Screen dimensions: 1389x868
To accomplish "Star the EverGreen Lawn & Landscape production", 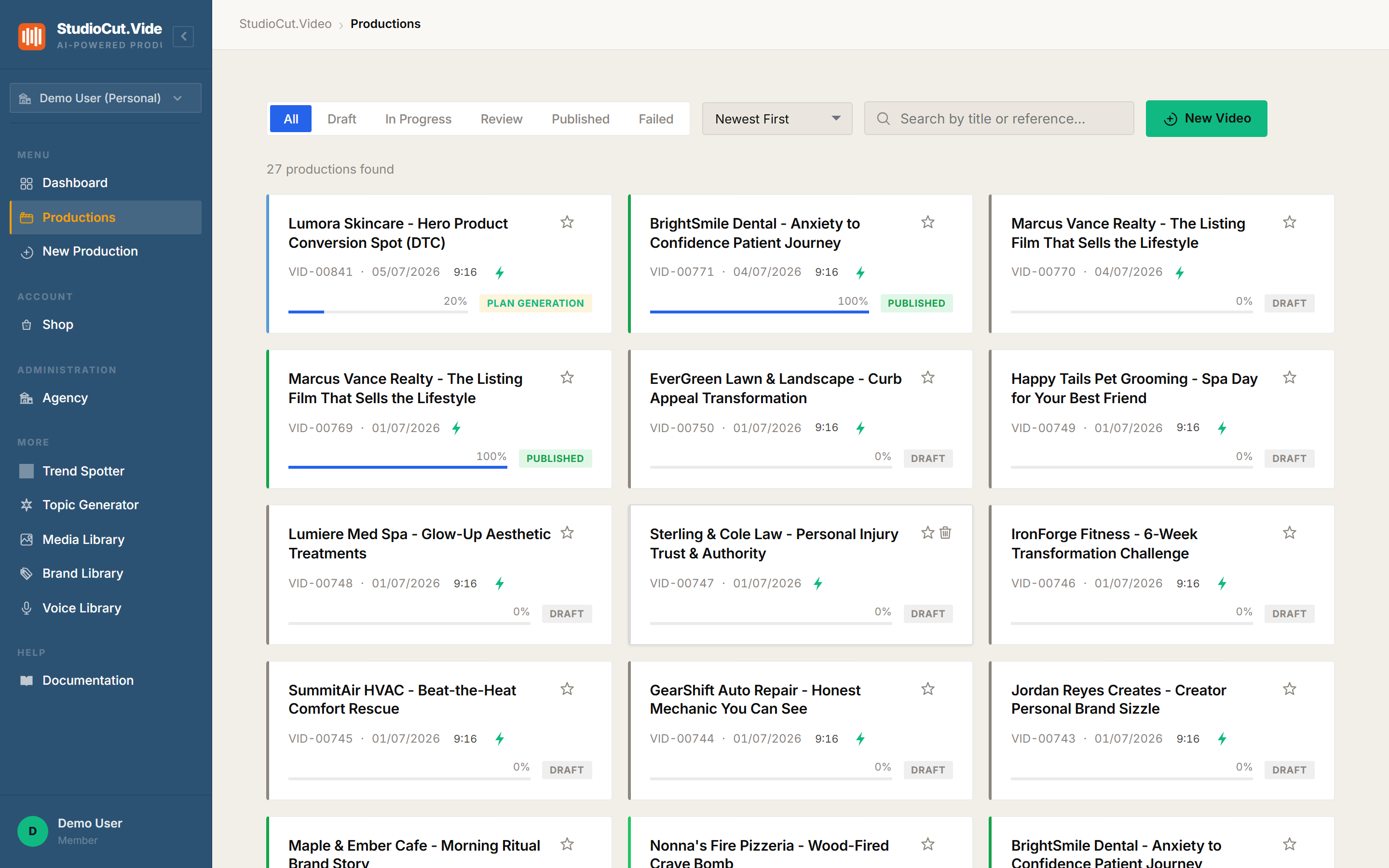I will click(928, 378).
